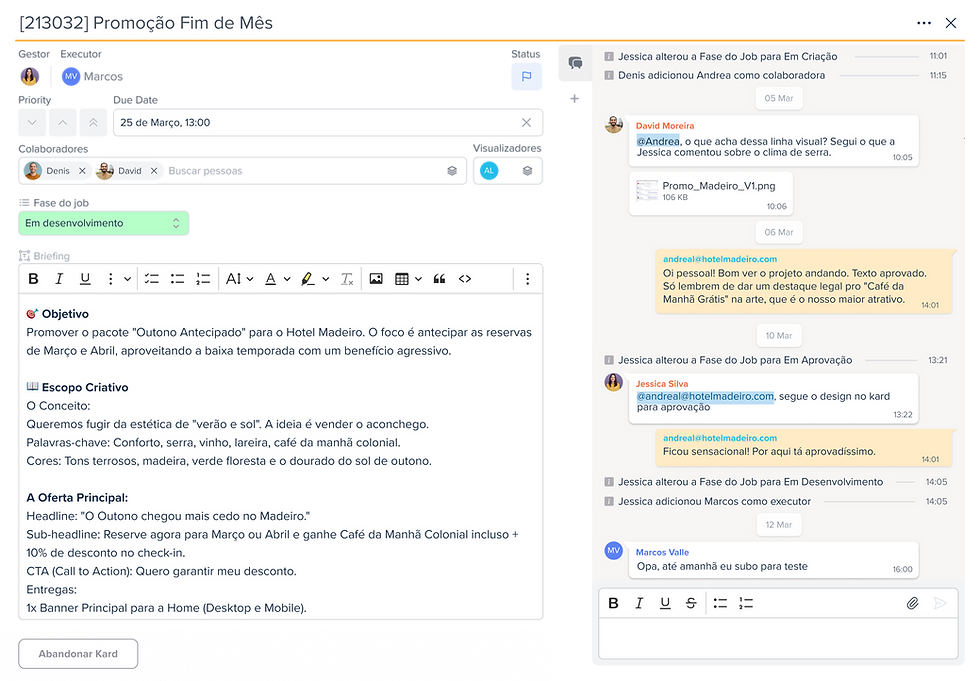
Task: Attach a file to chat message
Action: pyautogui.click(x=912, y=603)
